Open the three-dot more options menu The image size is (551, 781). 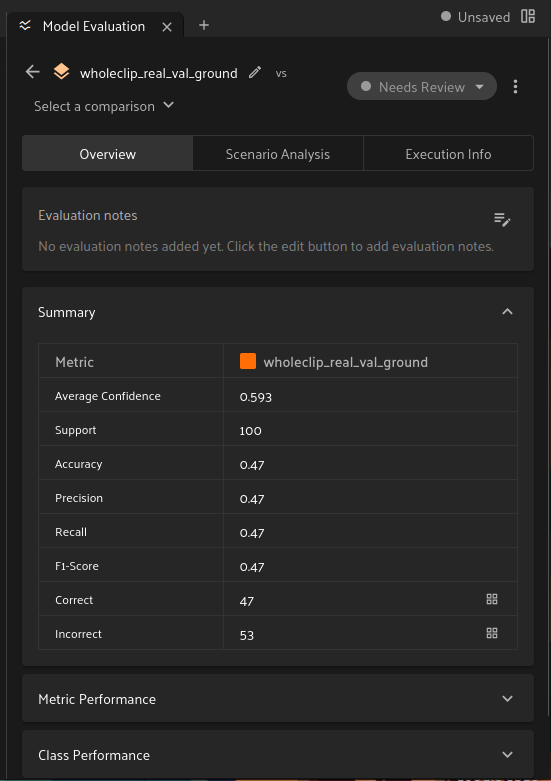[515, 87]
